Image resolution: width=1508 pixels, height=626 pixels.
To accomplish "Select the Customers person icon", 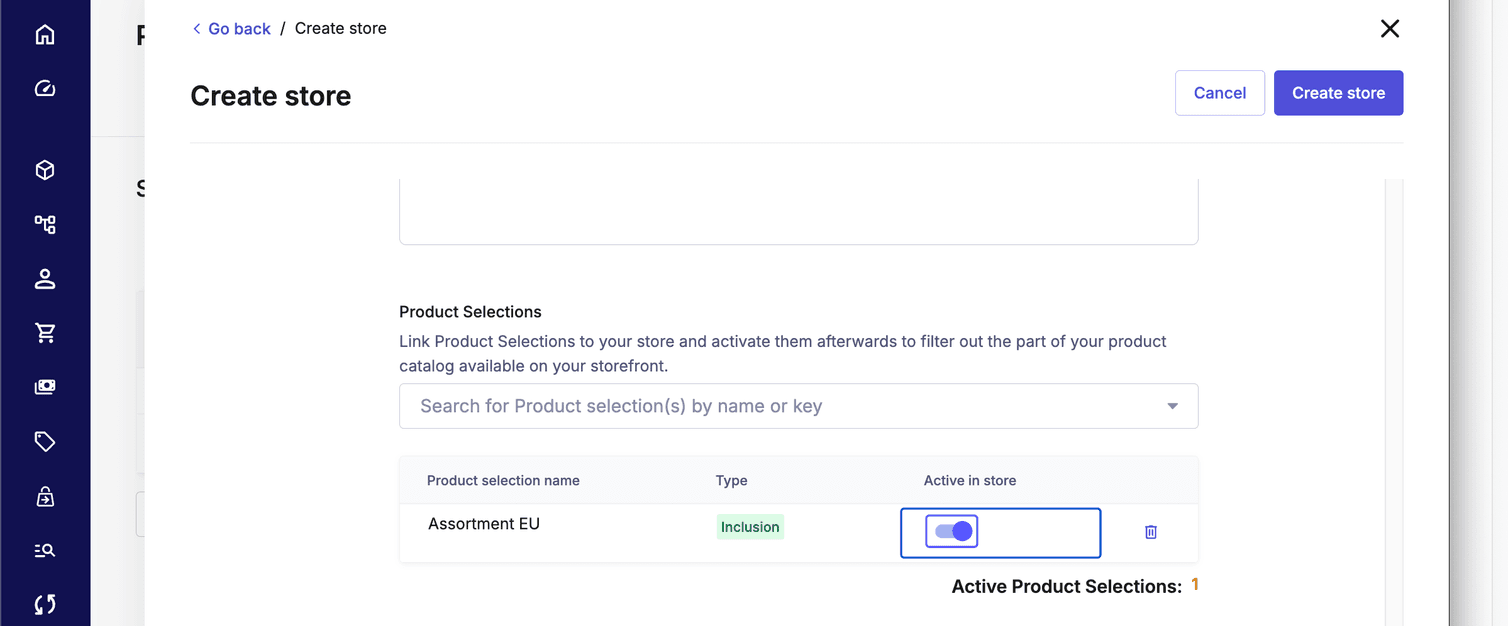I will pos(45,278).
